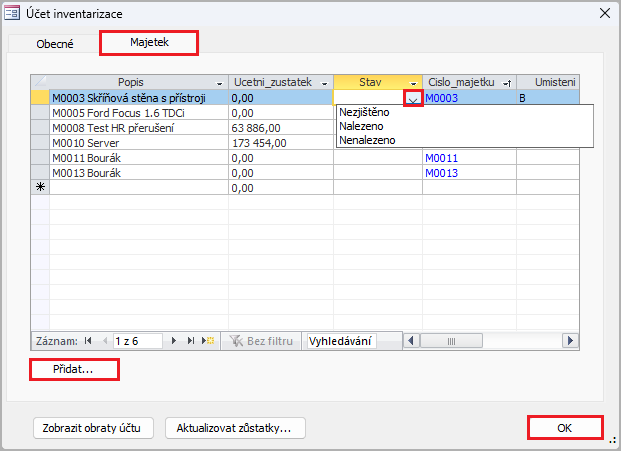The height and width of the screenshot is (451, 621).
Task: Go to next record arrow
Action: coord(174,341)
